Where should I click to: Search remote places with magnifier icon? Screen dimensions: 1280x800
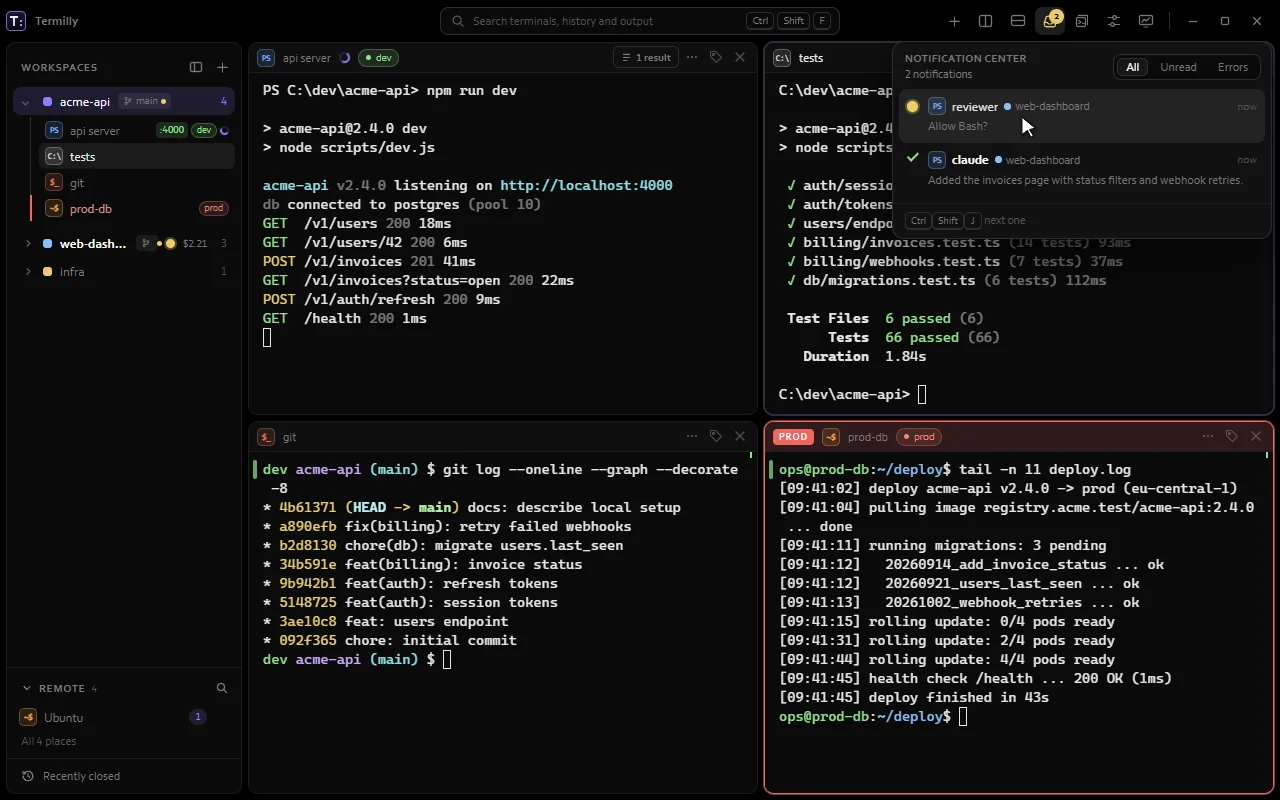[222, 688]
